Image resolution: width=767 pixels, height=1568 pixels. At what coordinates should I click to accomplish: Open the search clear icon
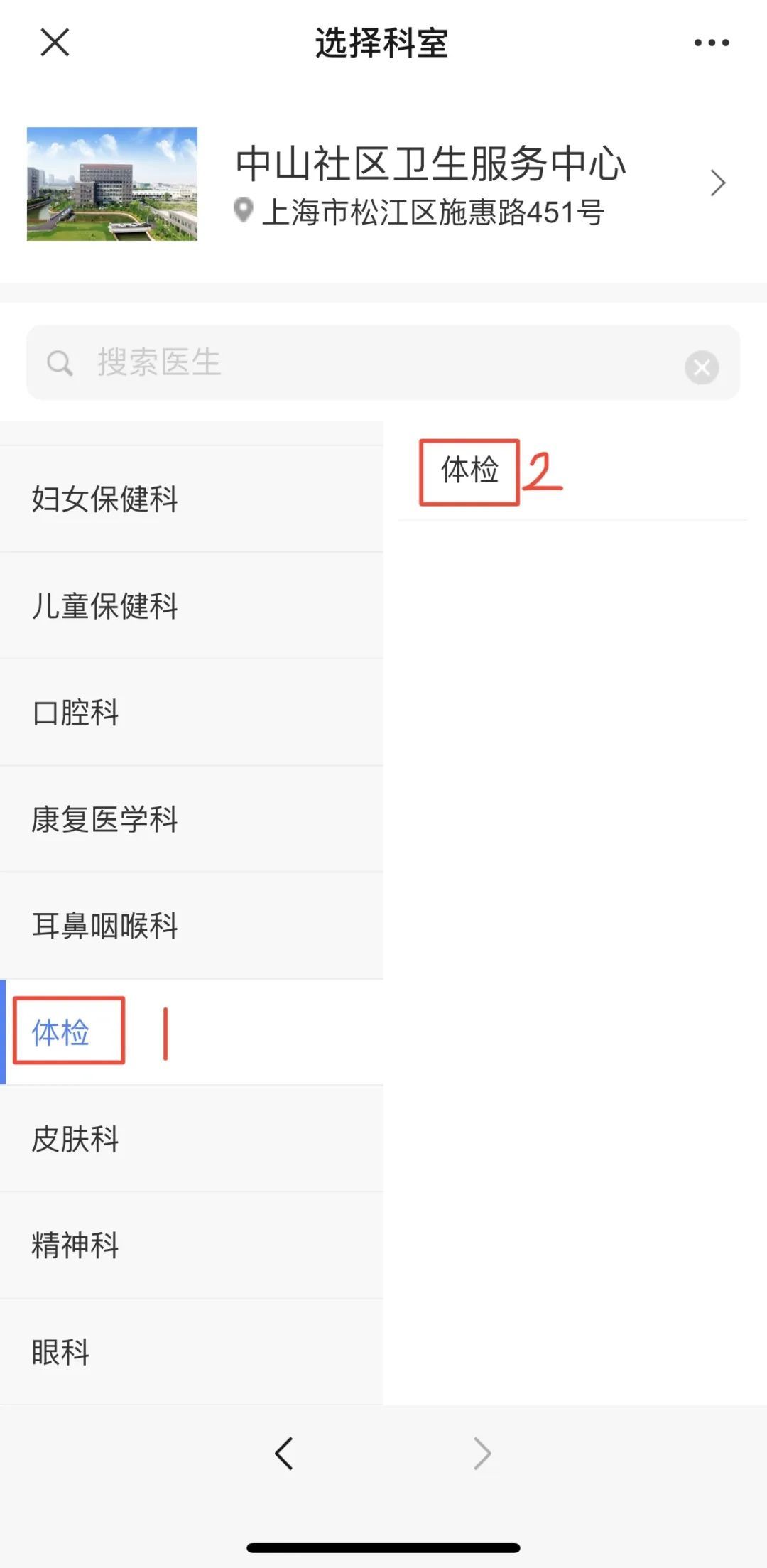click(702, 367)
